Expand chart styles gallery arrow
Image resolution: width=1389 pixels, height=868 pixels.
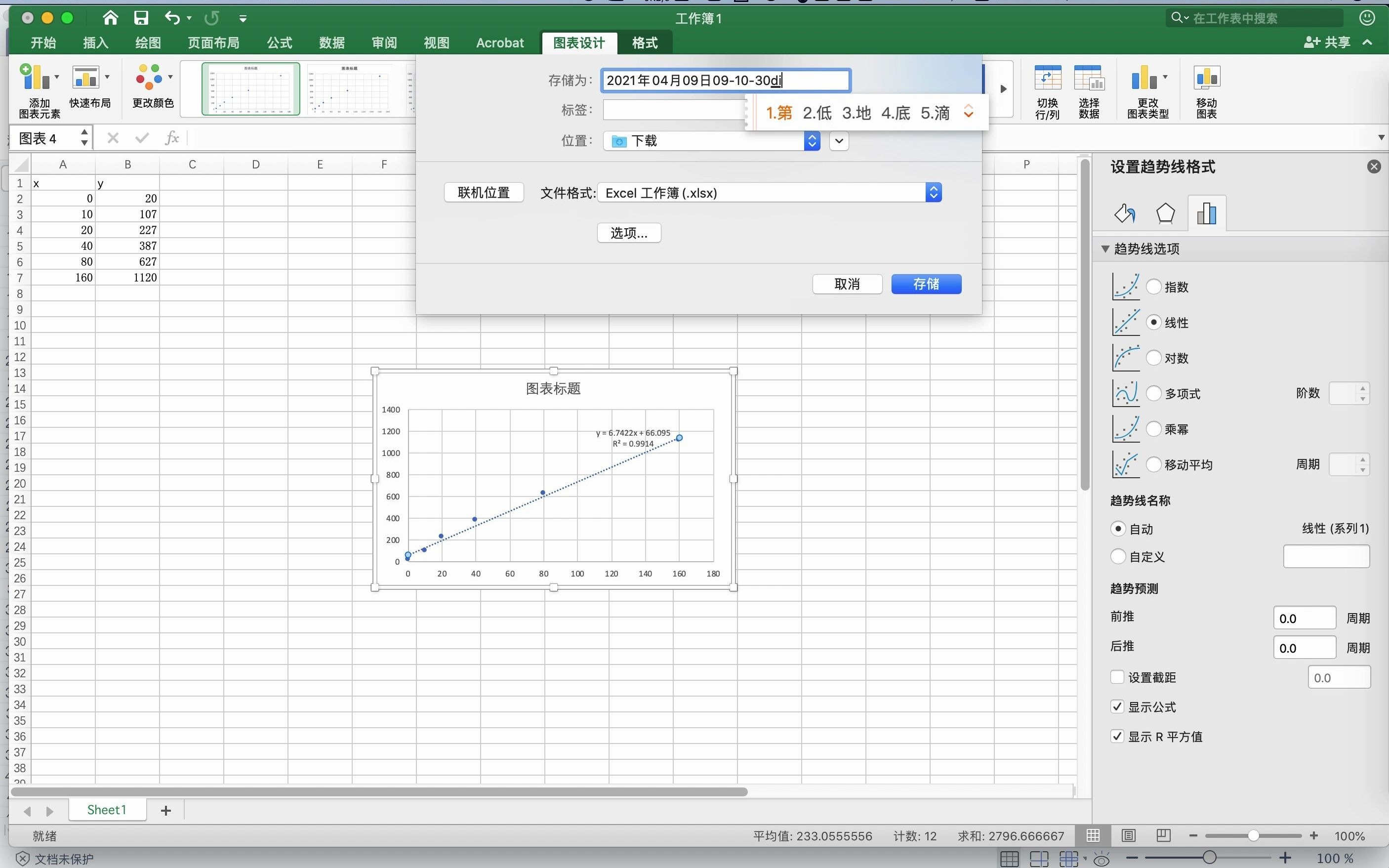(x=1003, y=89)
